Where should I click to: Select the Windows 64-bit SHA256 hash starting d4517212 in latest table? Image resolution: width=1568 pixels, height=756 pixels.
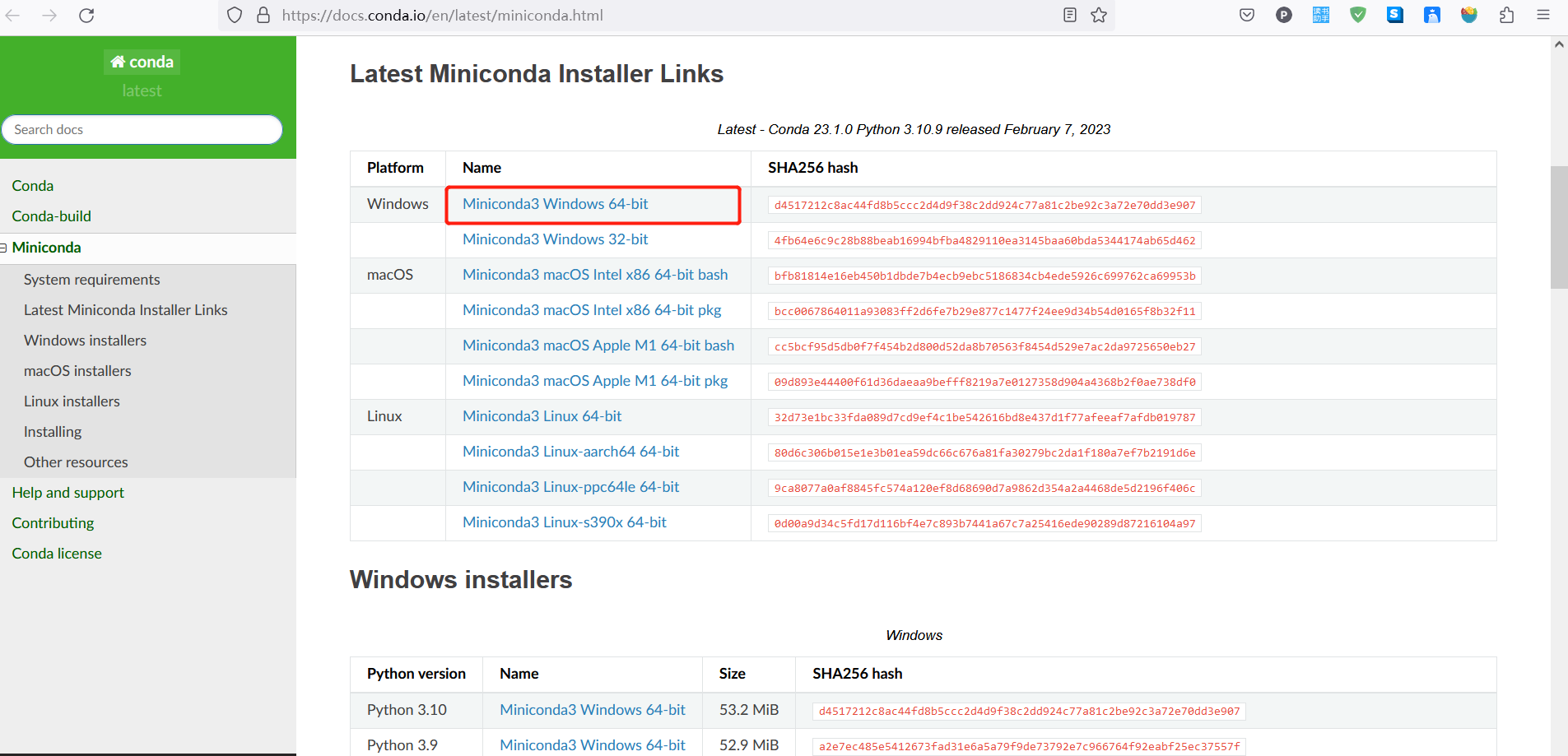[x=984, y=206]
